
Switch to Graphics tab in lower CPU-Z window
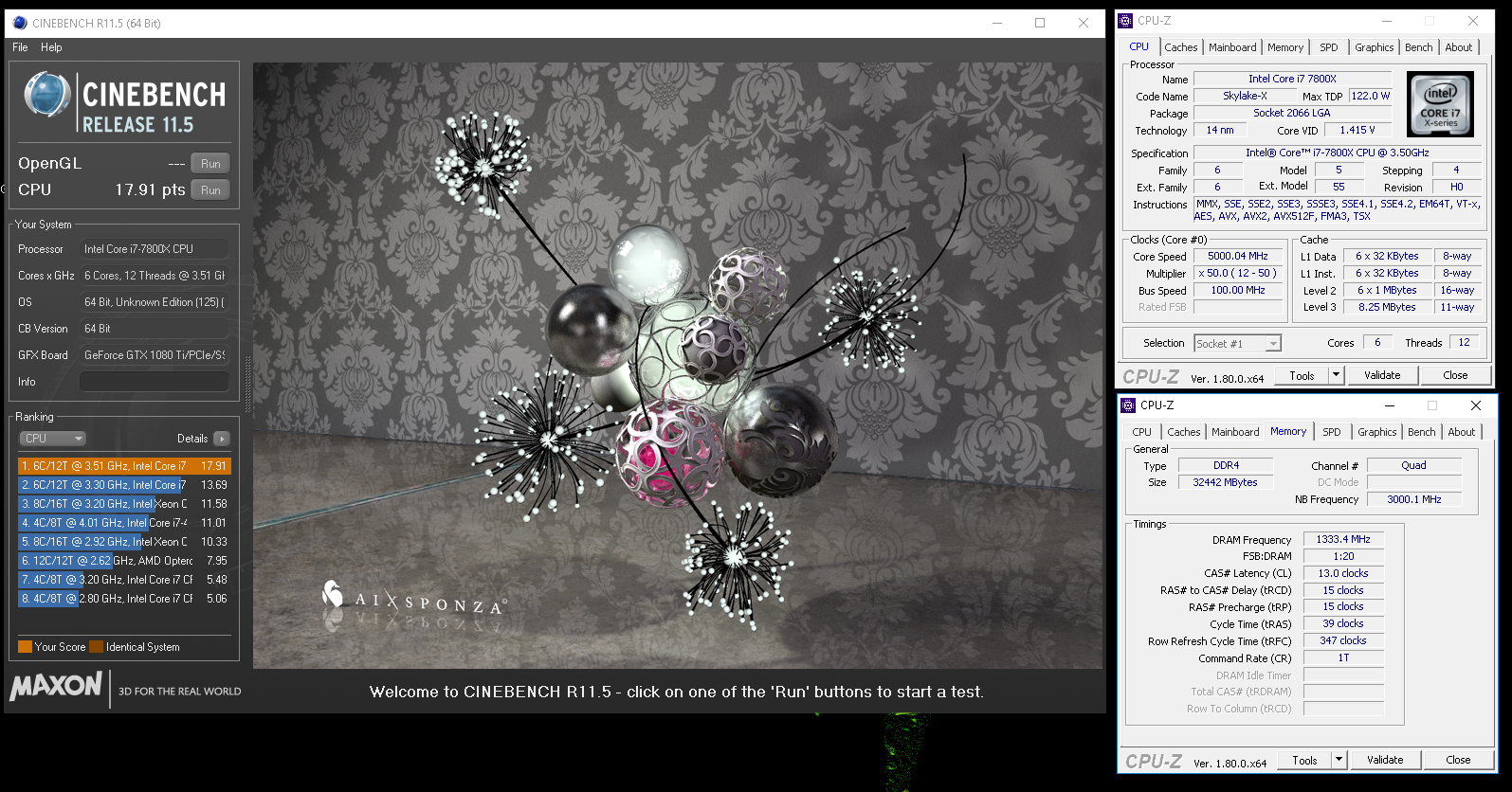1376,432
